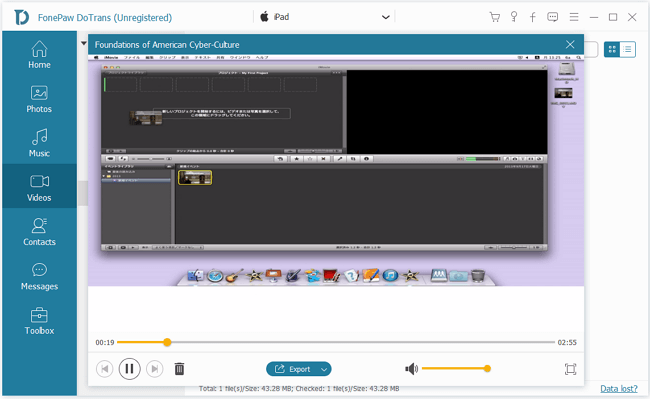The height and width of the screenshot is (399, 650).
Task: Open the iPad device dropdown
Action: pos(325,17)
